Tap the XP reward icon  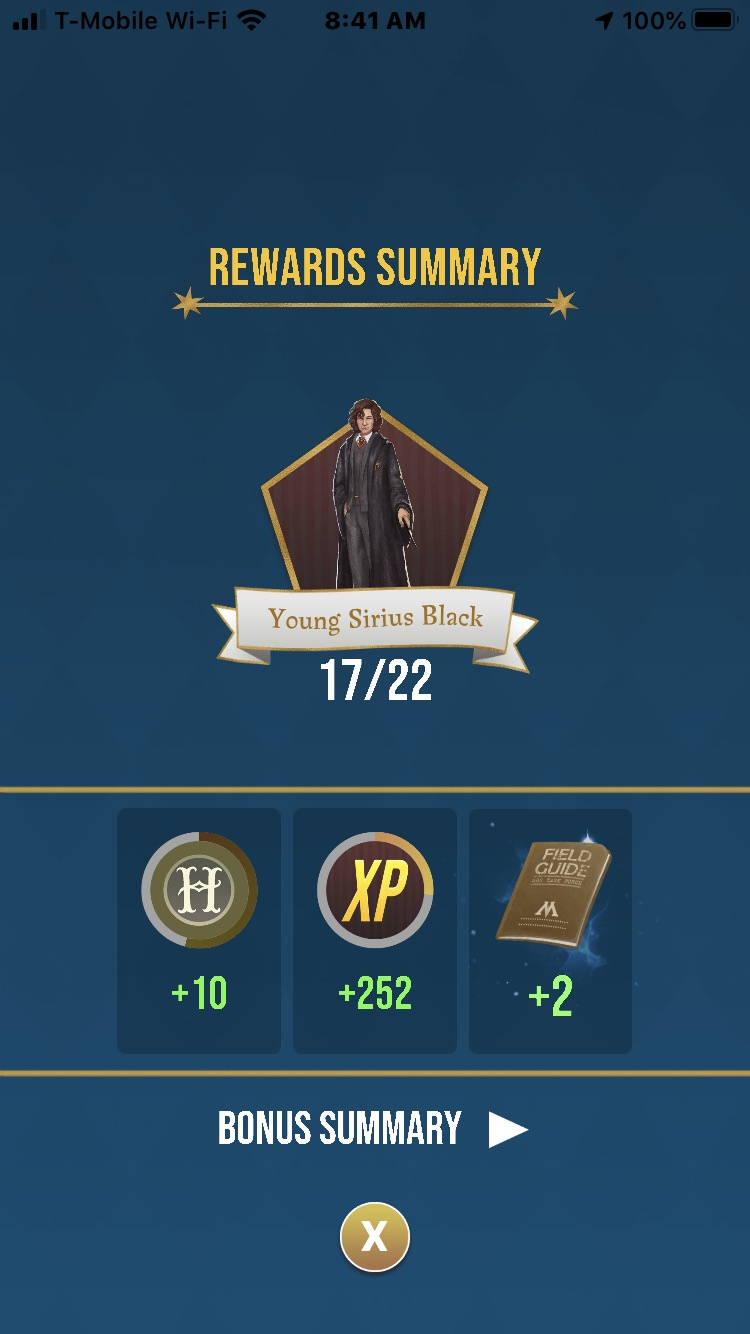click(x=375, y=890)
